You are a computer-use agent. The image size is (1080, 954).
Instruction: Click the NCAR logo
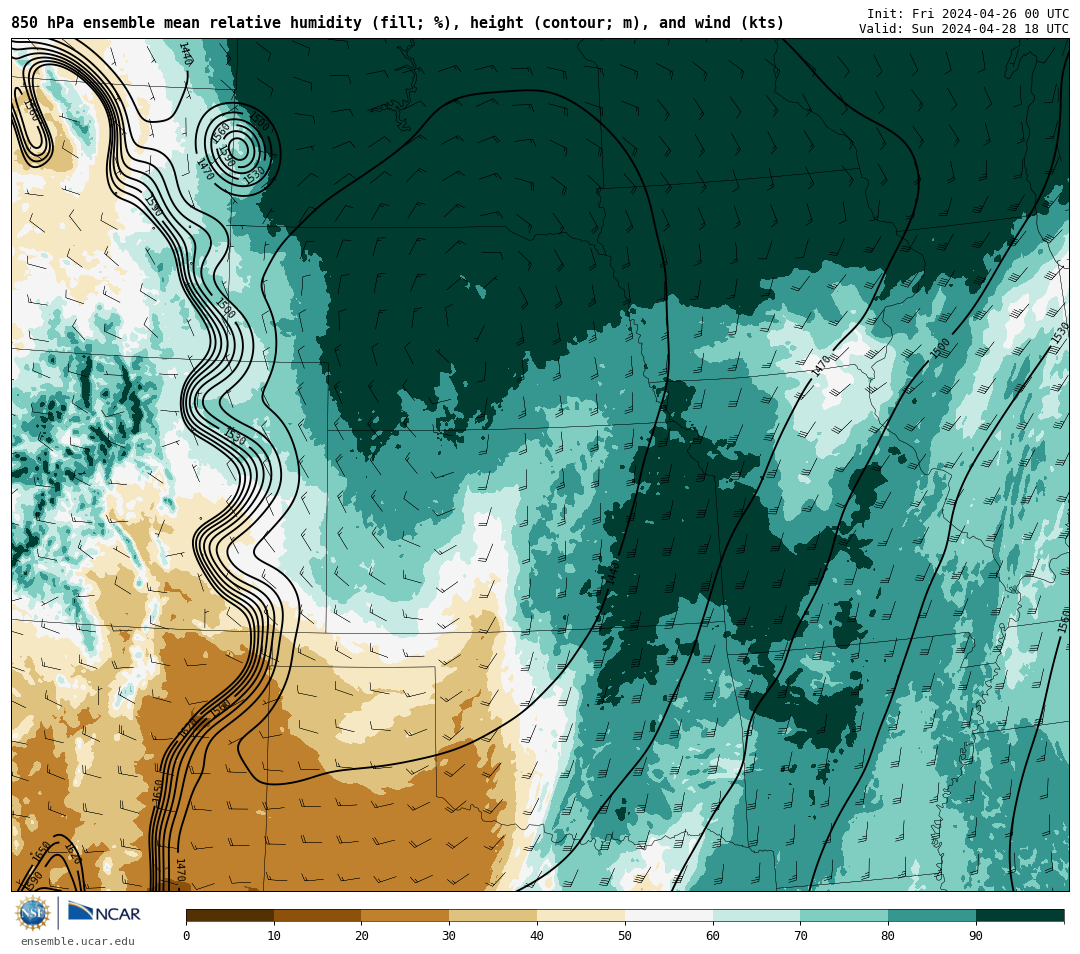click(x=104, y=913)
